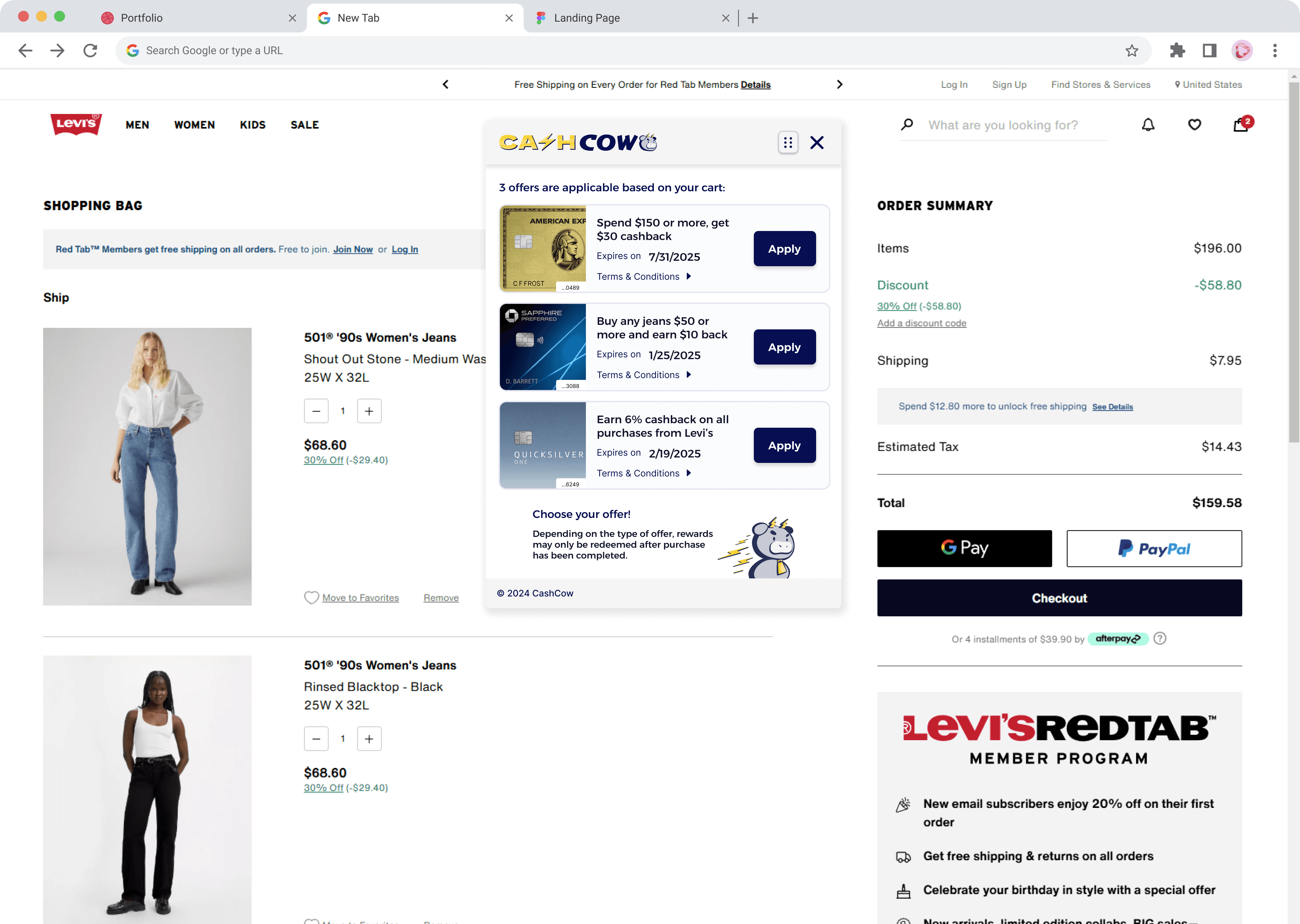Click Add a discount code

921,323
